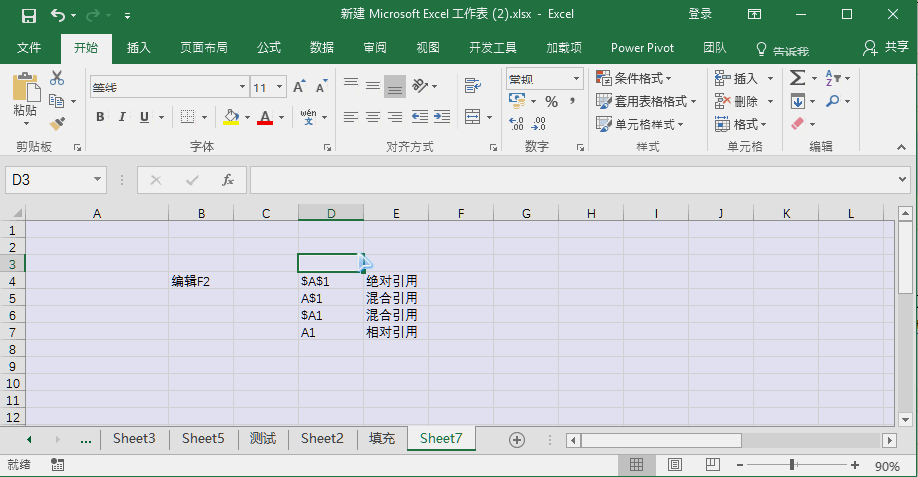Expand the formula bar chevron
Viewport: 918px width, 477px height.
point(902,180)
